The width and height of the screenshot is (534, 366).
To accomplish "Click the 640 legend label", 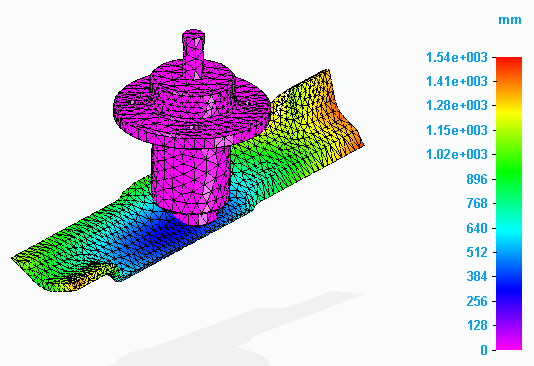I will pyautogui.click(x=476, y=228).
